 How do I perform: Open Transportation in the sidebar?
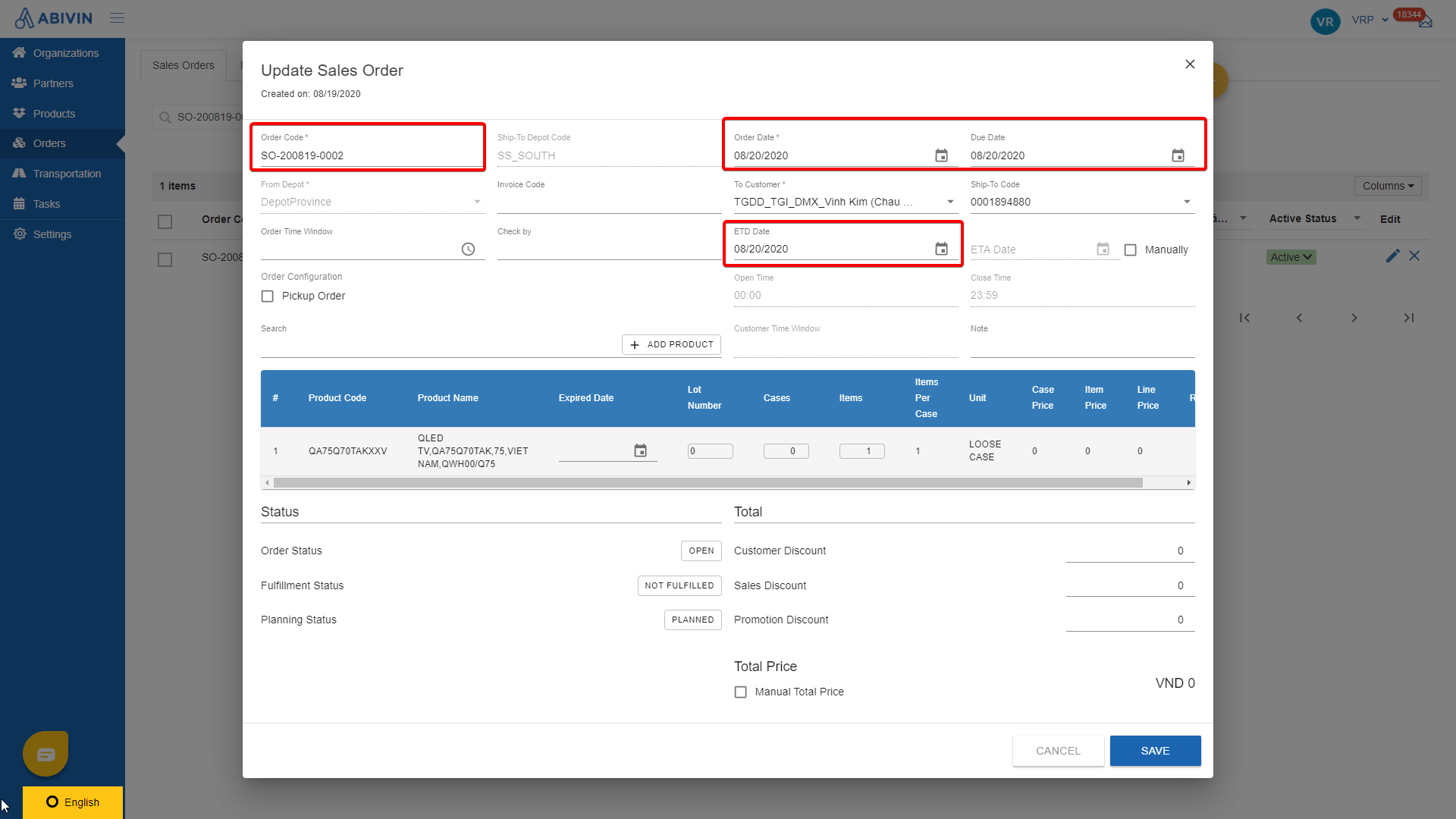62,174
